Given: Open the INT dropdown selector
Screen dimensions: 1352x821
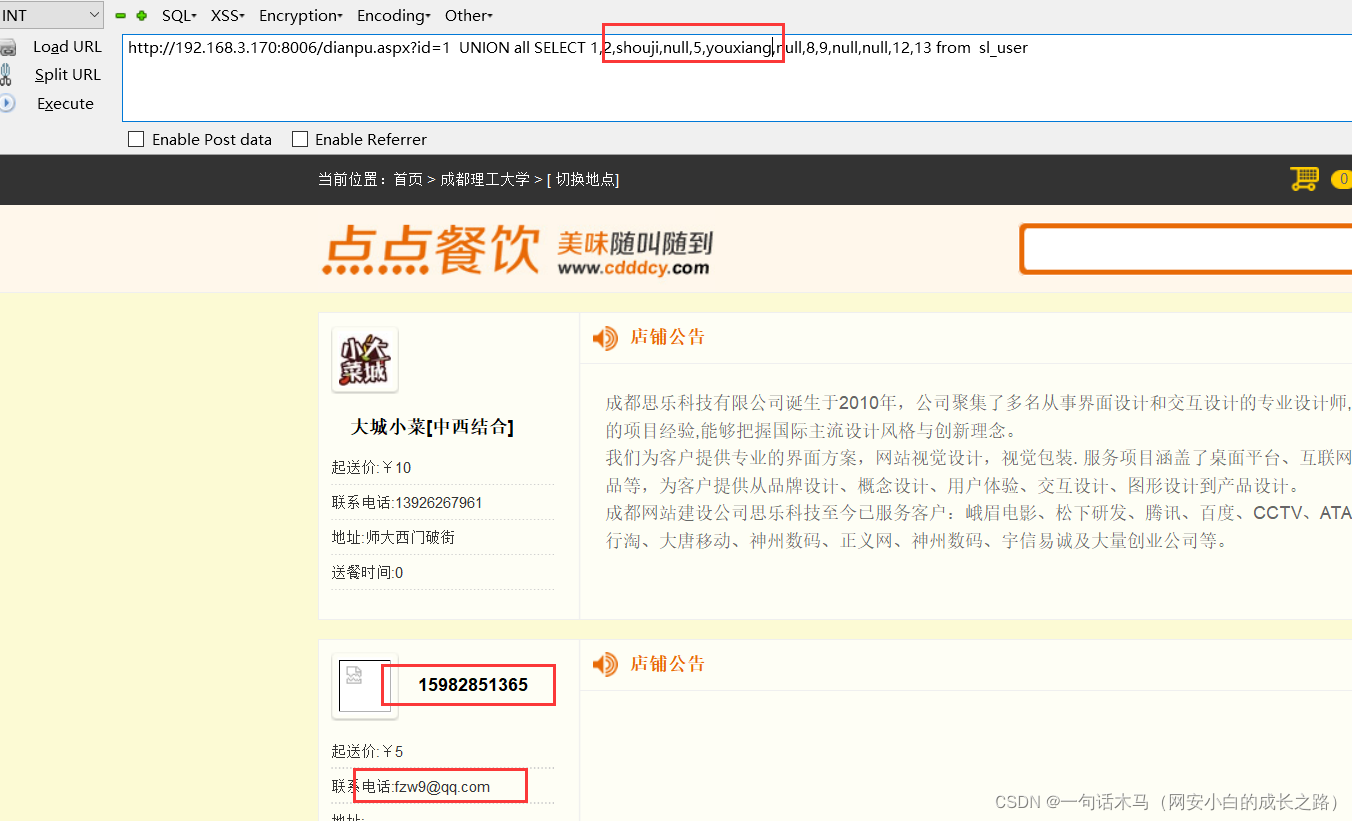Looking at the screenshot, I should (52, 15).
